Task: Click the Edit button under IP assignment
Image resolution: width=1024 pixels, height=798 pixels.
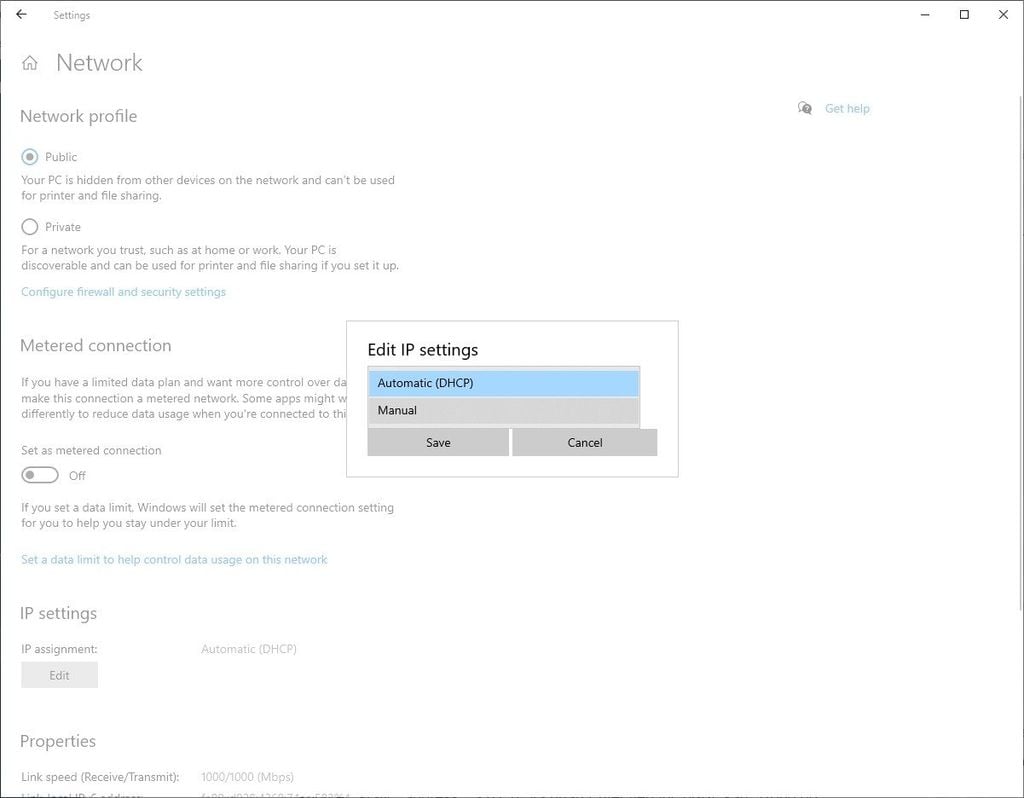Action: [x=59, y=675]
